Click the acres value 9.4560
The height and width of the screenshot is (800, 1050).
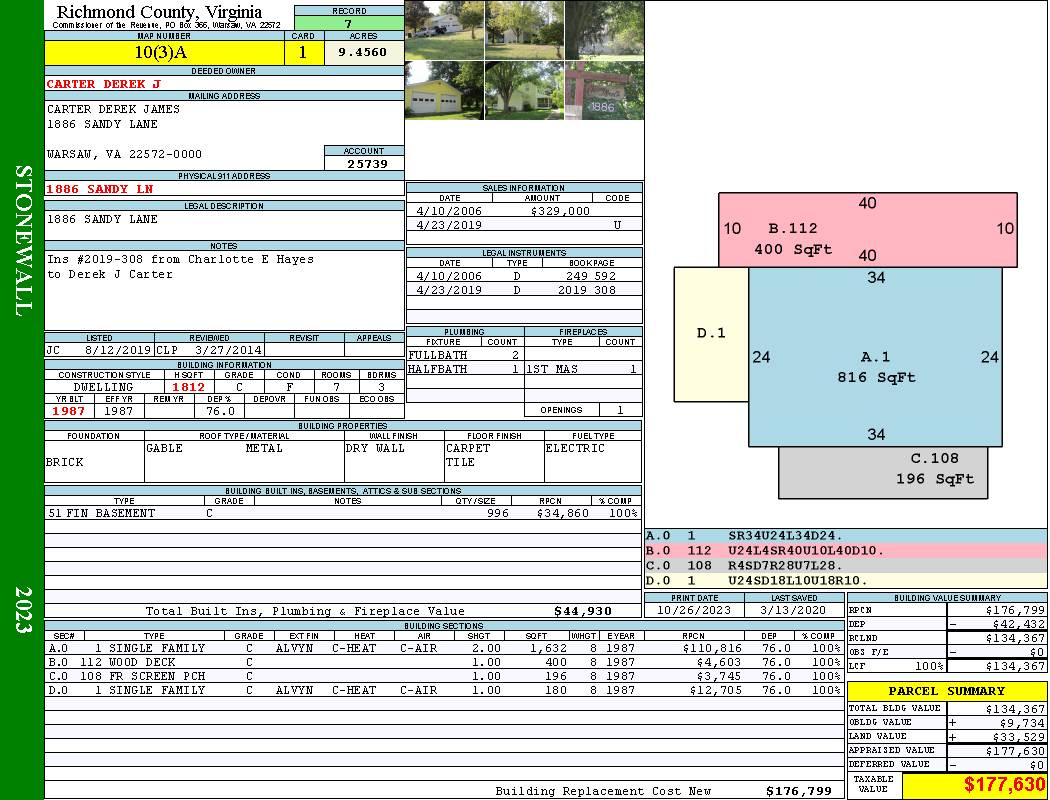click(363, 53)
